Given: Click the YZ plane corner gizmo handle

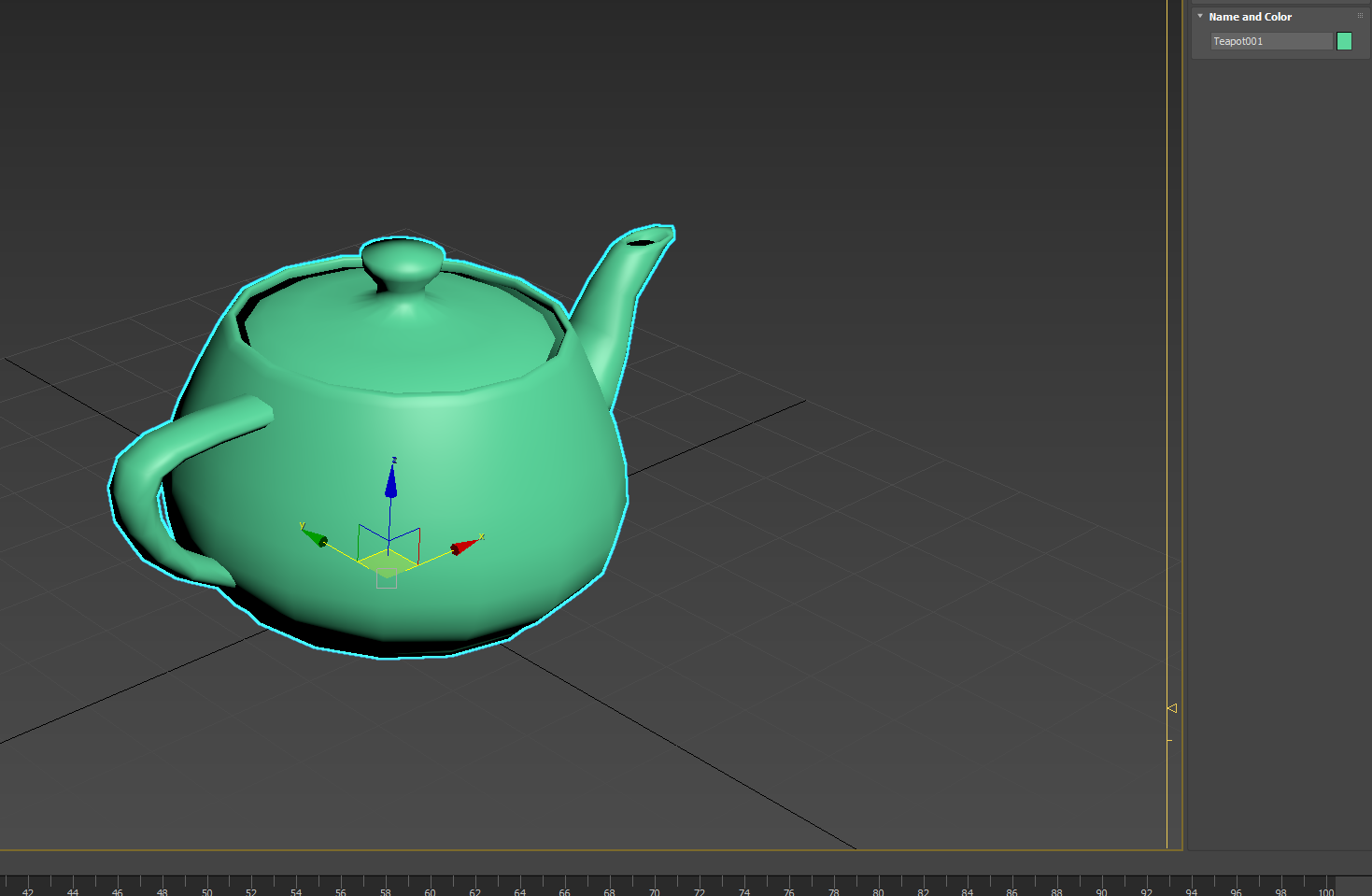Looking at the screenshot, I should coord(374,542).
